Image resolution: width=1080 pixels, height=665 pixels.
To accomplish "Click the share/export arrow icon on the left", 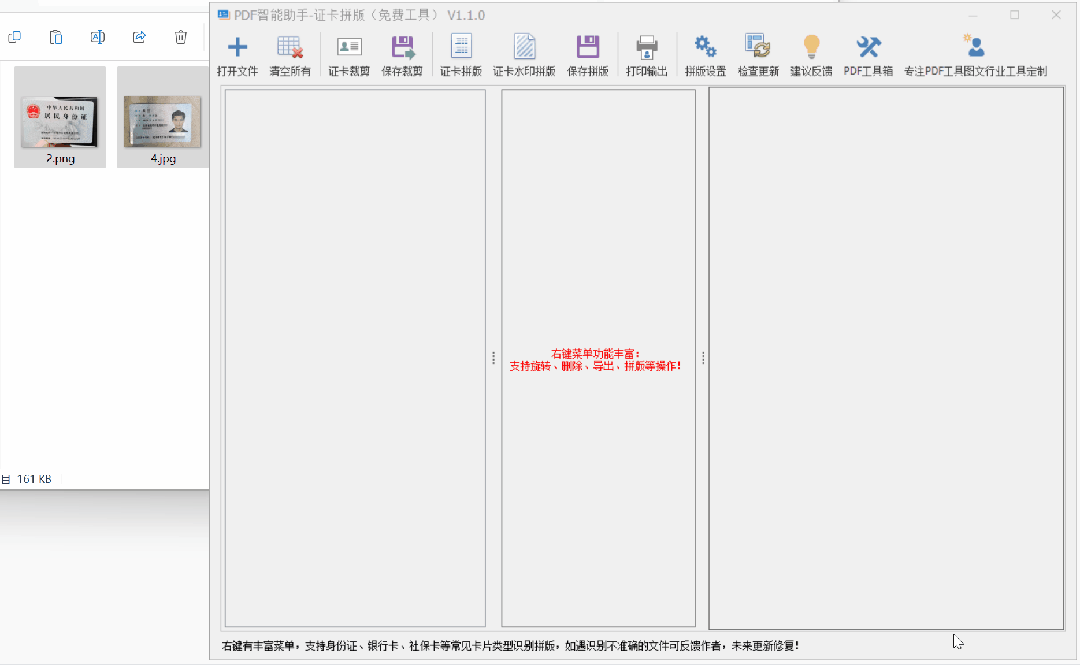I will pyautogui.click(x=139, y=36).
